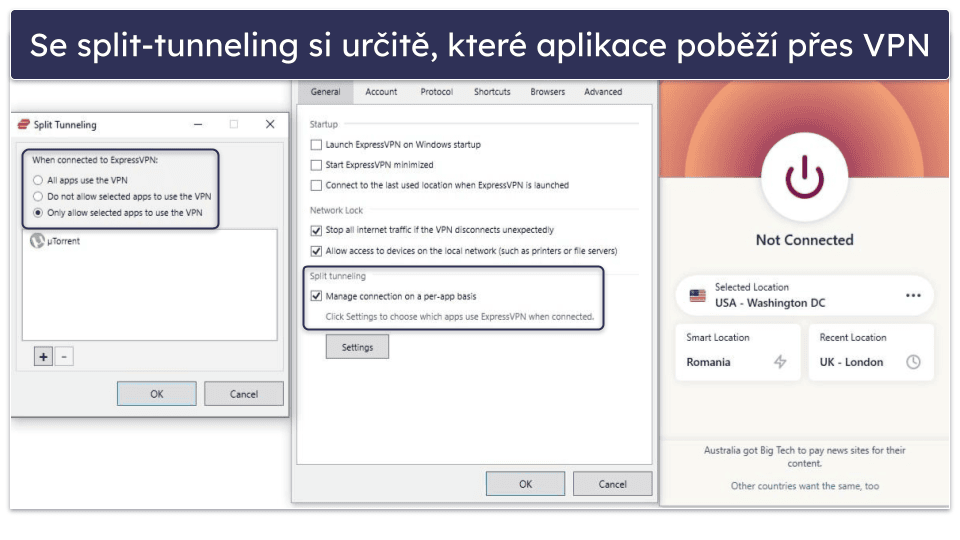Click the Recent Location clock icon
The width and height of the screenshot is (960, 540).
point(913,362)
